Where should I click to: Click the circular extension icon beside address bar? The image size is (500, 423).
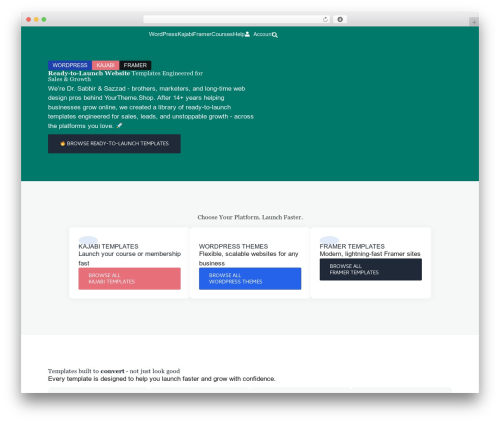340,19
